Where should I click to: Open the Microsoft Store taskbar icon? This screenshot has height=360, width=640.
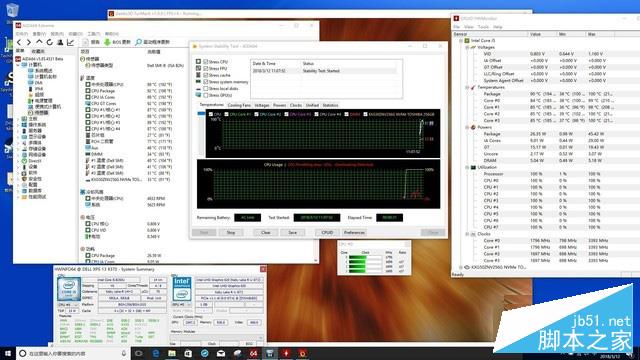[x=188, y=353]
